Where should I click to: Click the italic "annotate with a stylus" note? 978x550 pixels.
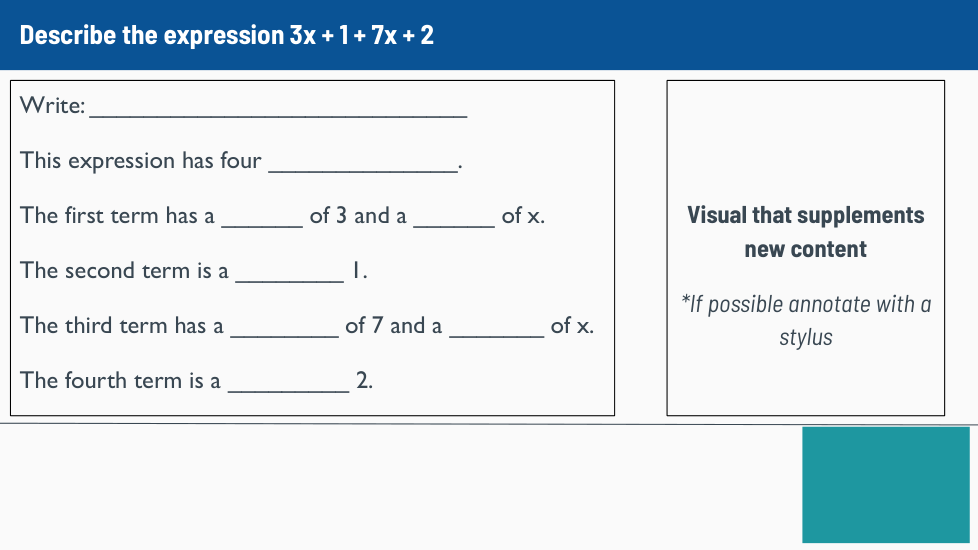(805, 320)
